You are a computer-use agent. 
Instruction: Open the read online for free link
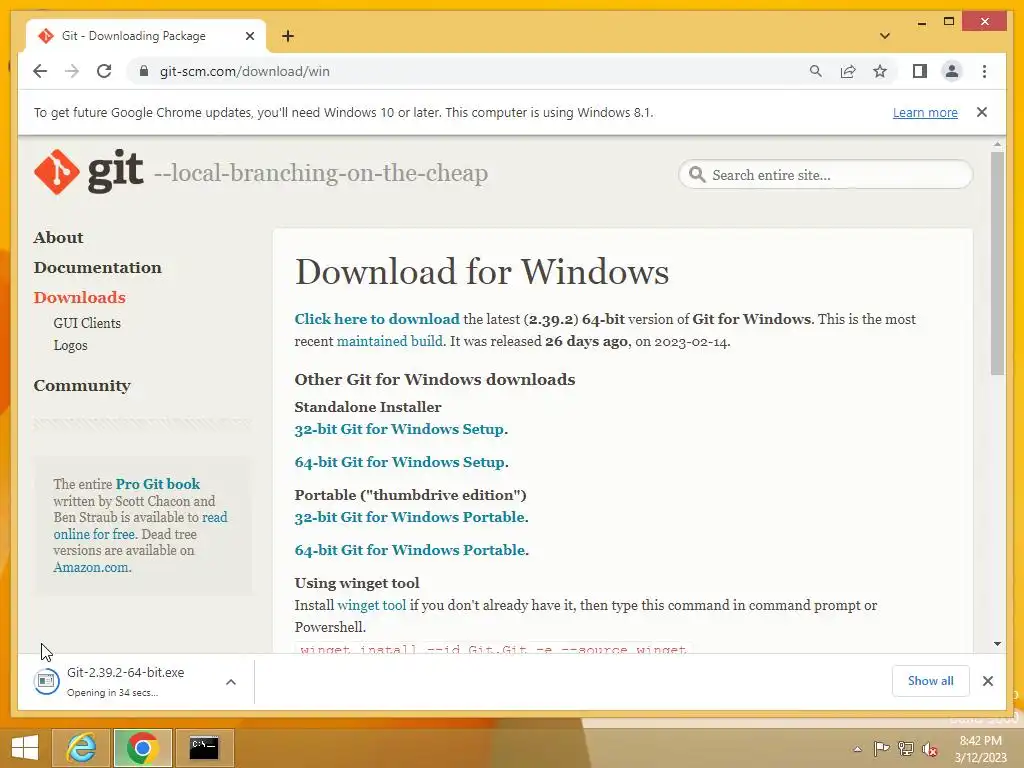(140, 526)
